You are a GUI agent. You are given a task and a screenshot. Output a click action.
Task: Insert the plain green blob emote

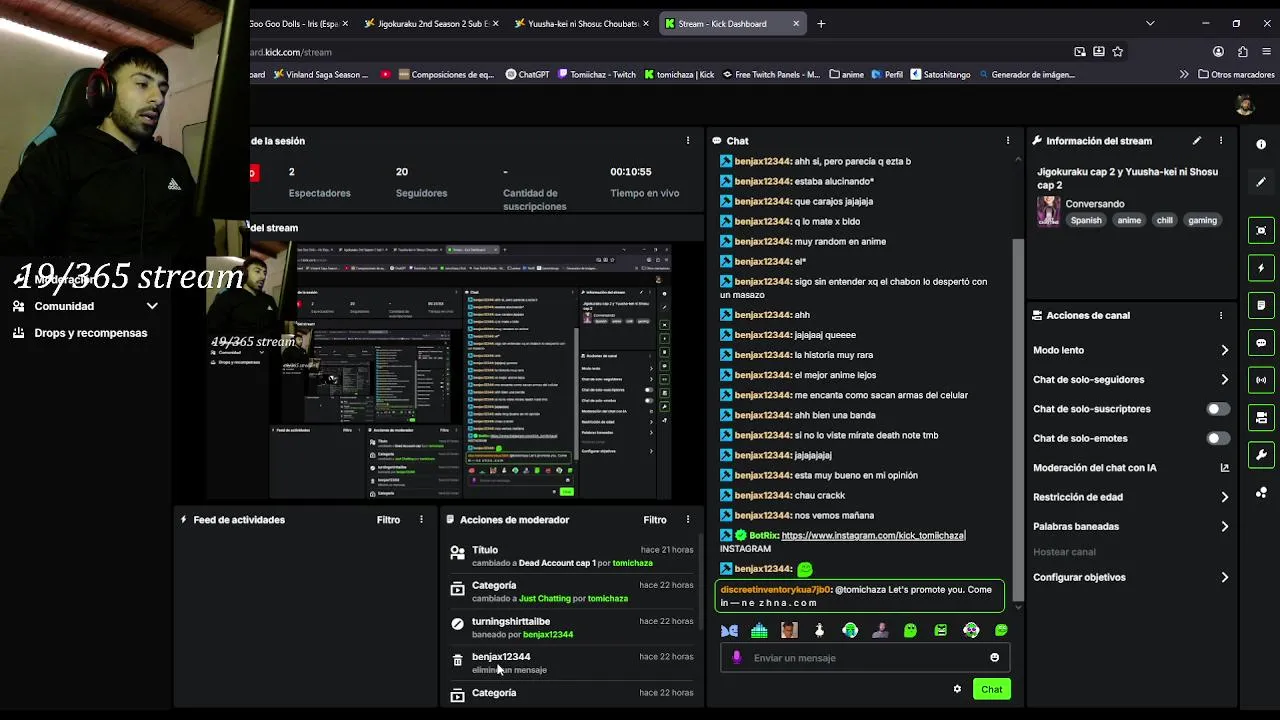coord(910,630)
